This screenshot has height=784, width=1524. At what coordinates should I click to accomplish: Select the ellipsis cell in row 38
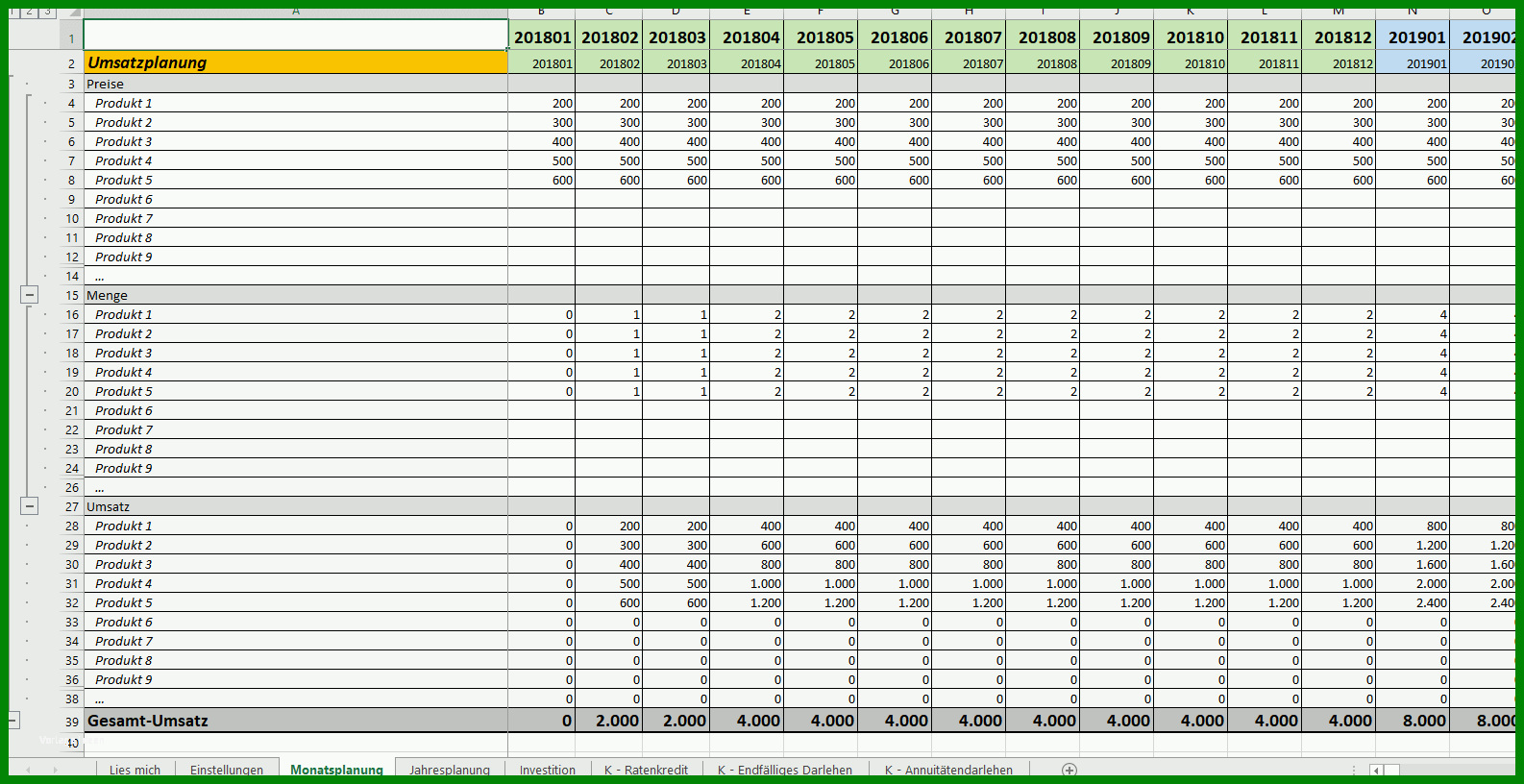(296, 698)
